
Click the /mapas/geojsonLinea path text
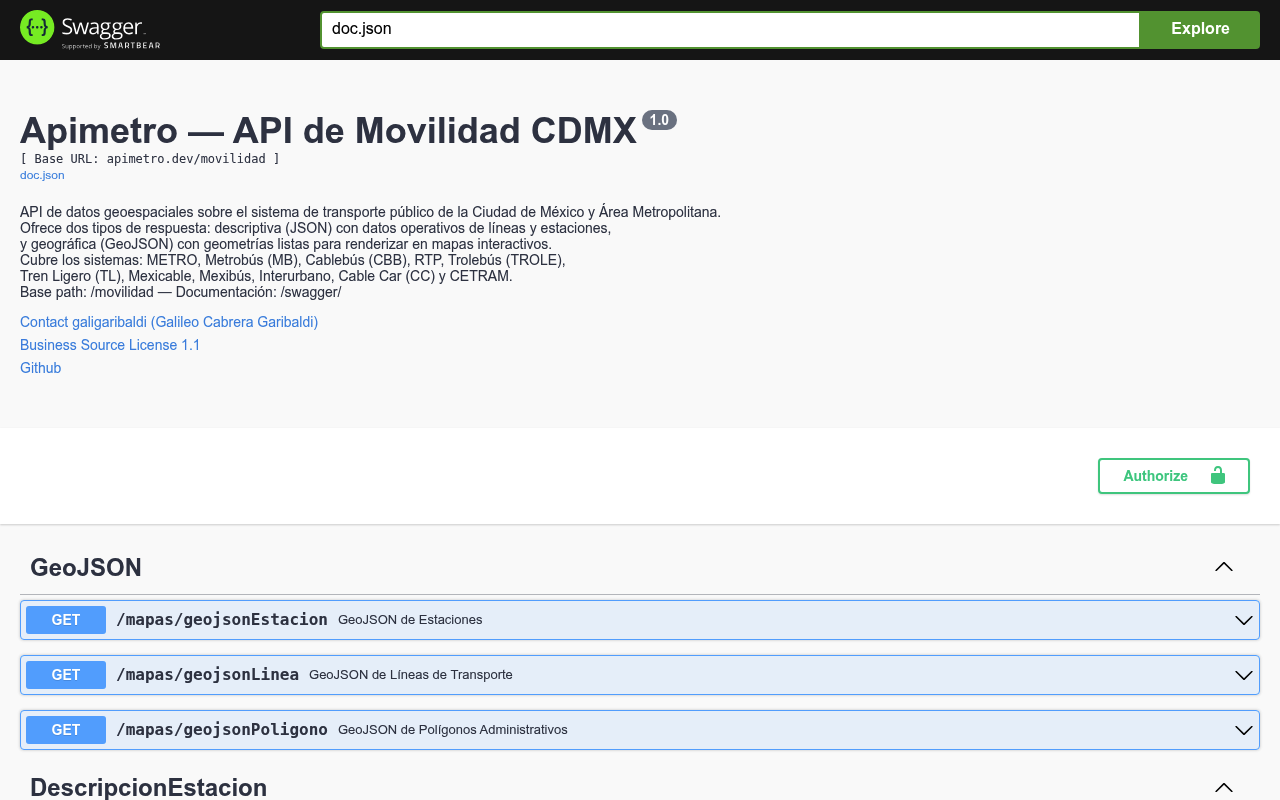point(207,674)
